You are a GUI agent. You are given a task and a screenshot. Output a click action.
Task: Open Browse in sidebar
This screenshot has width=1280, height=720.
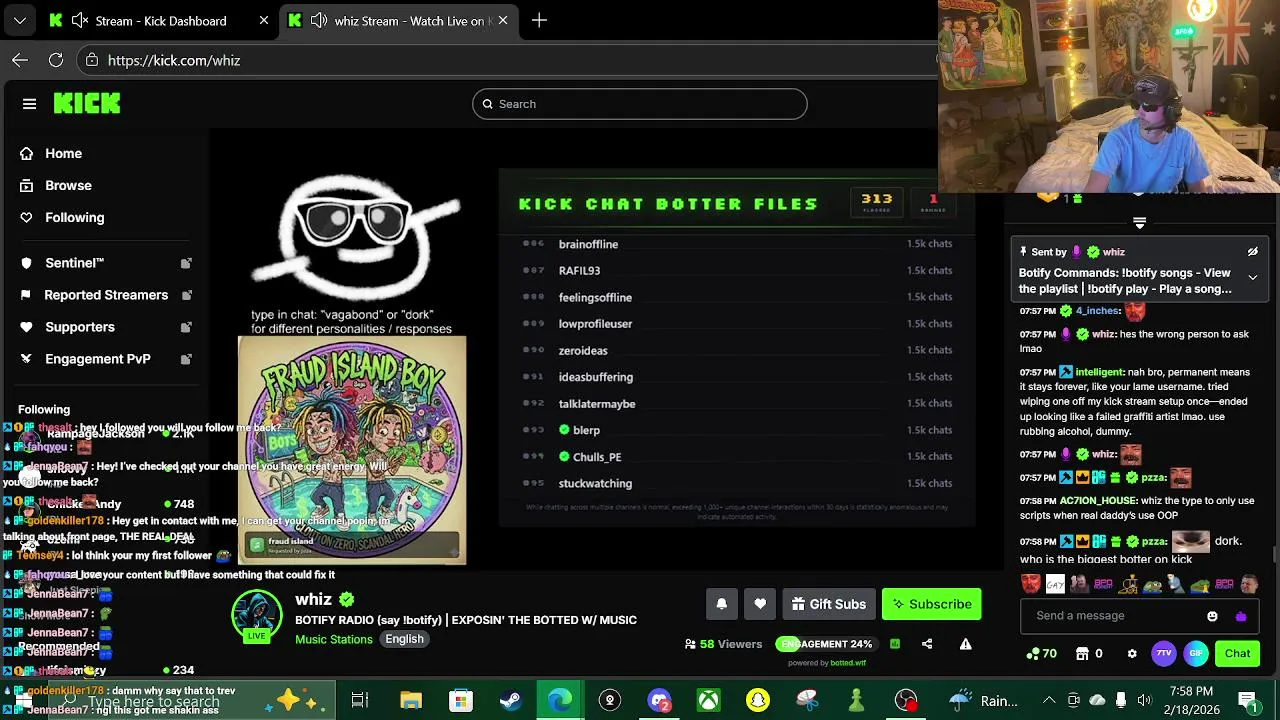point(68,186)
